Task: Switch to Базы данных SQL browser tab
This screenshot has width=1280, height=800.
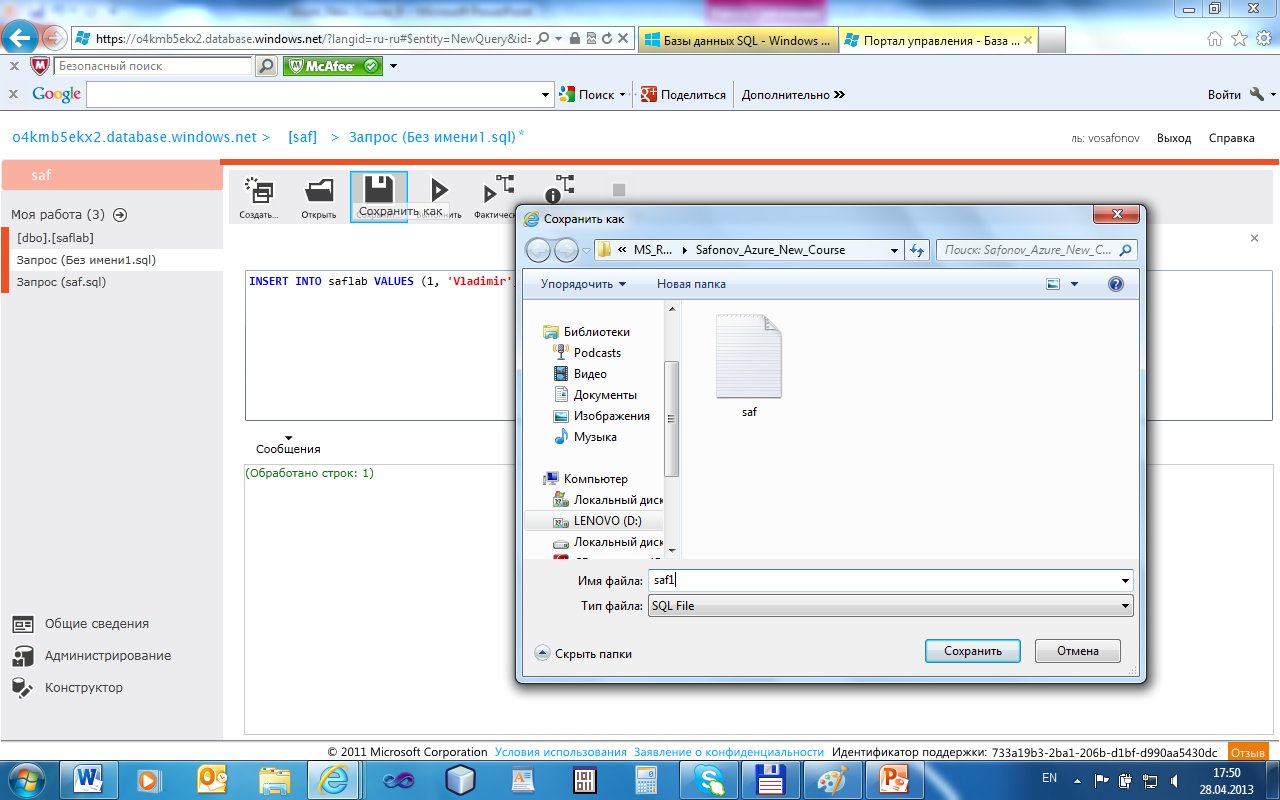Action: (738, 40)
